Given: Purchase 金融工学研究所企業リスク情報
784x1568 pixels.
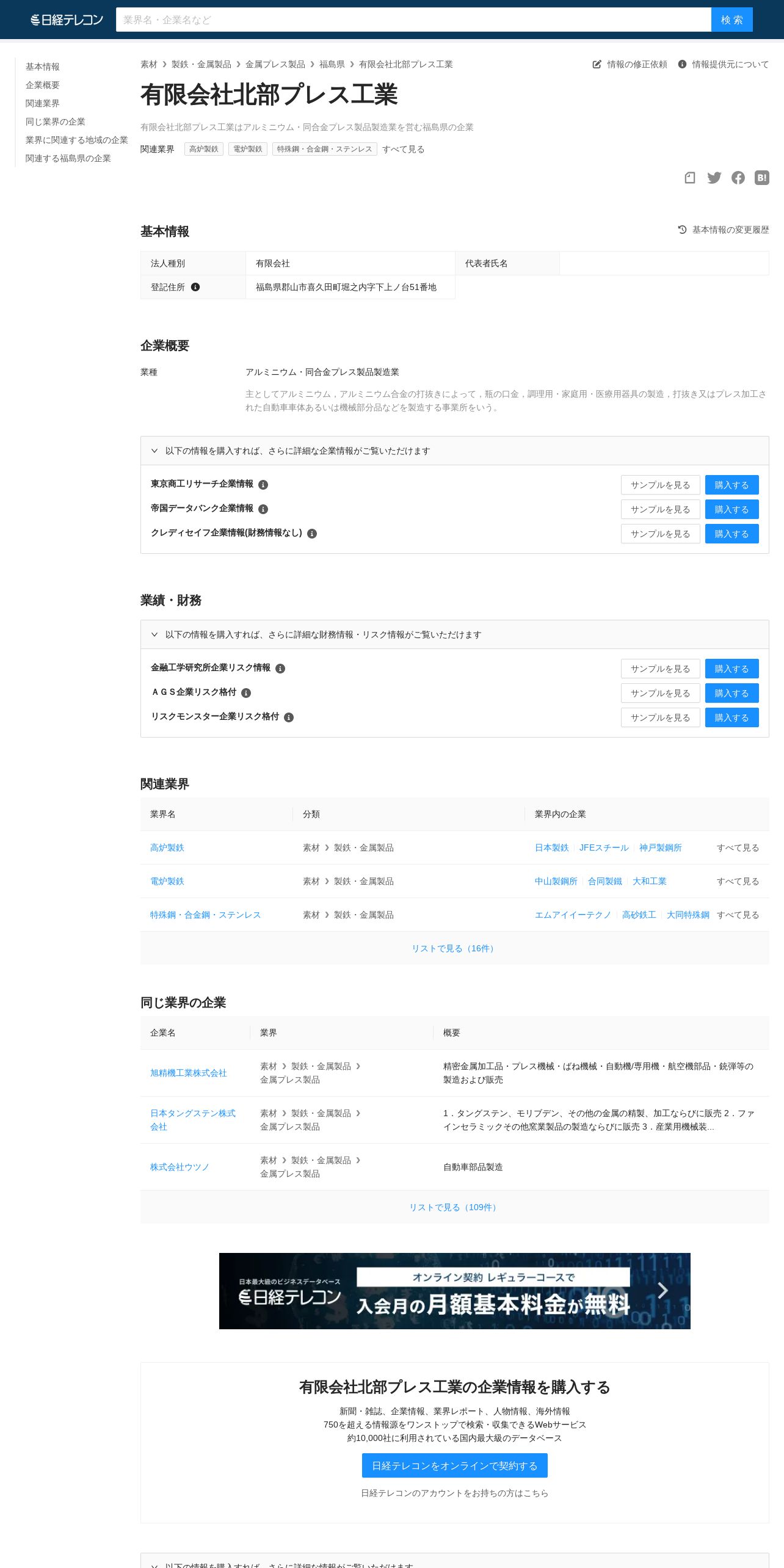Looking at the screenshot, I should click(732, 669).
